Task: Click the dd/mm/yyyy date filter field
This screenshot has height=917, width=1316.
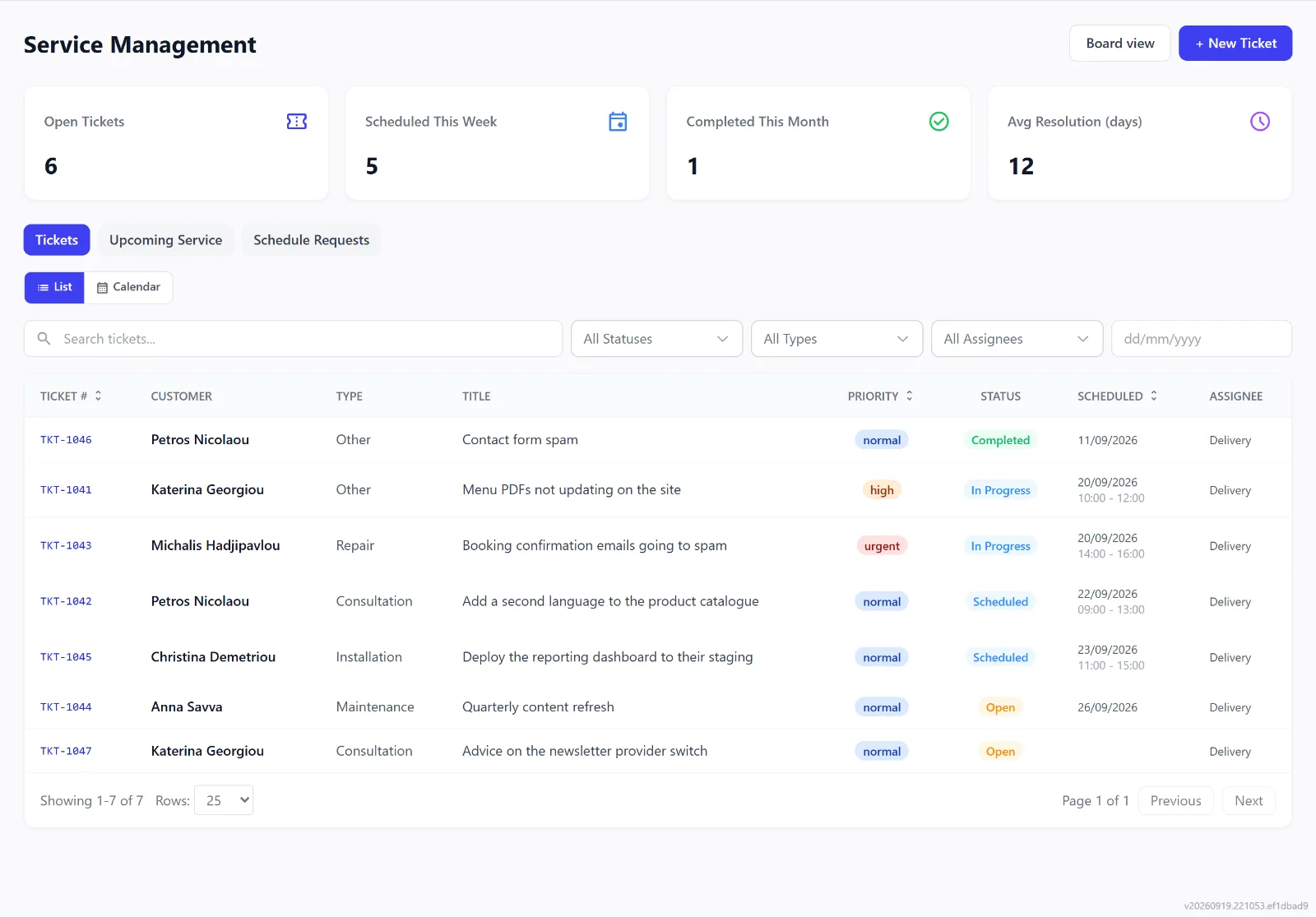Action: 1202,339
